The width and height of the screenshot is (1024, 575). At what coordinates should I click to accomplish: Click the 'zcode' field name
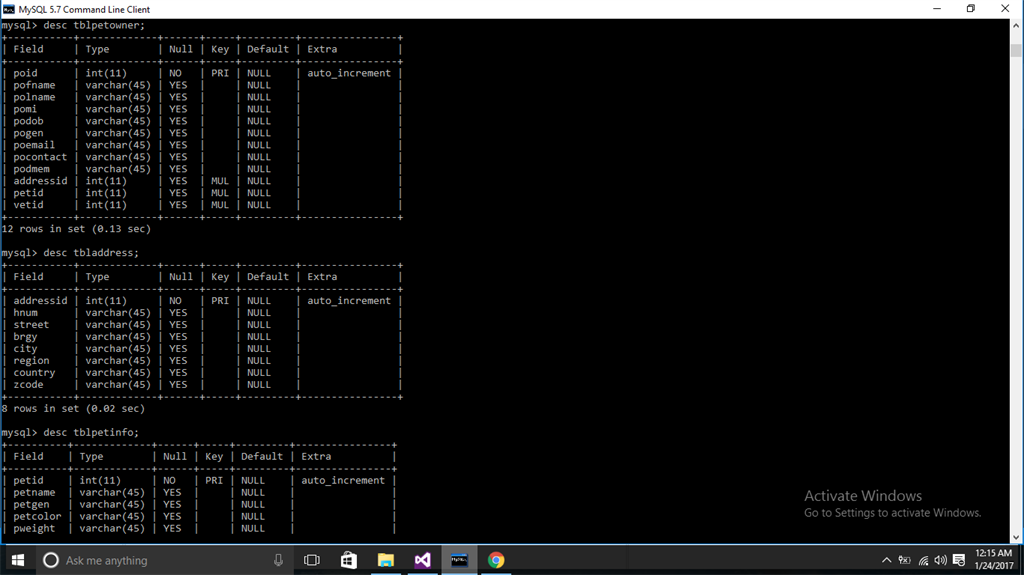pyautogui.click(x=28, y=384)
